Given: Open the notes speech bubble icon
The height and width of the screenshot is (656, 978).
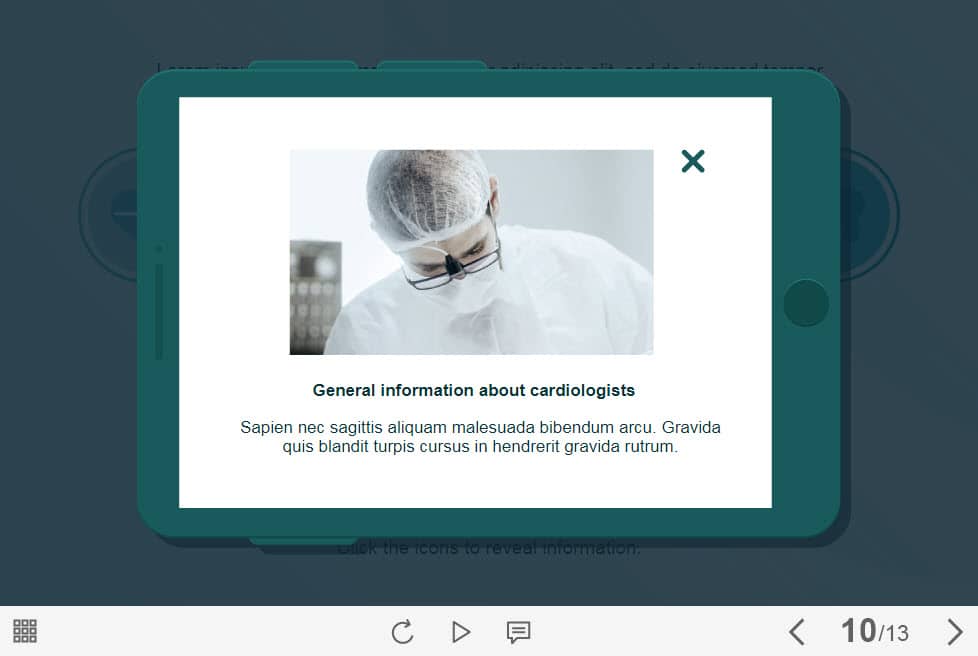Looking at the screenshot, I should (518, 632).
